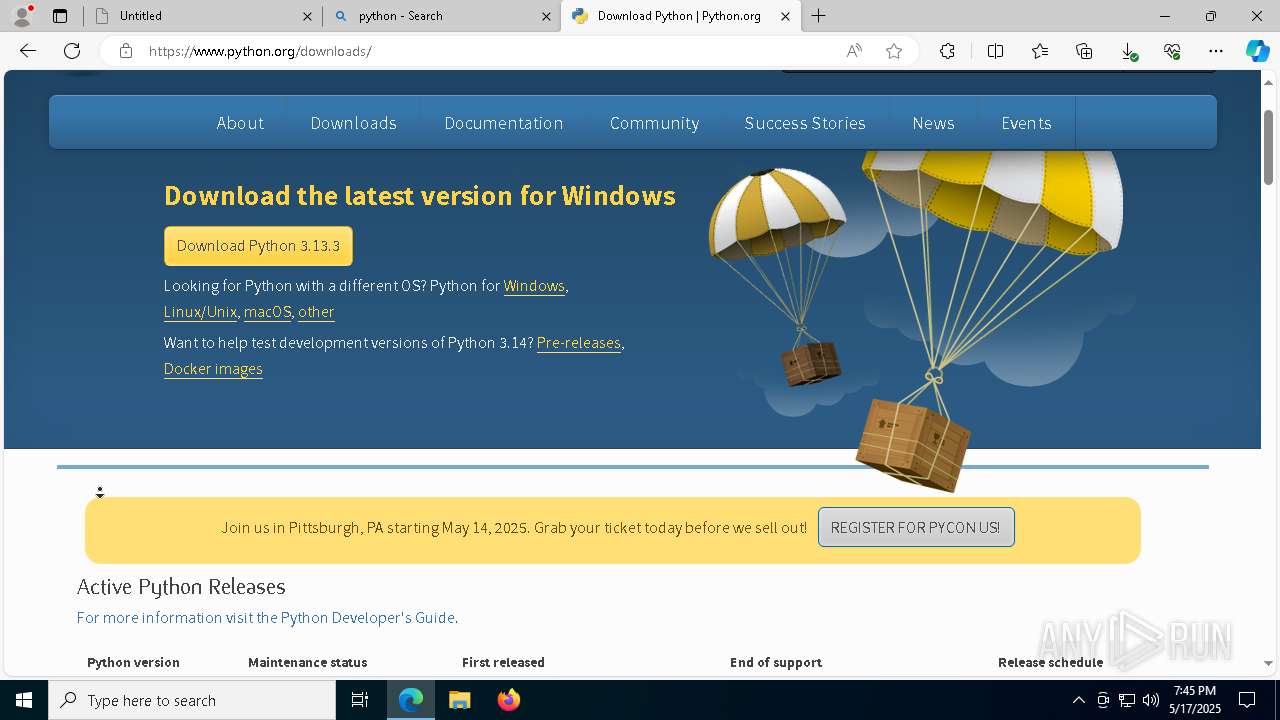Reload the page with refresh icon
The width and height of the screenshot is (1280, 720).
[72, 51]
